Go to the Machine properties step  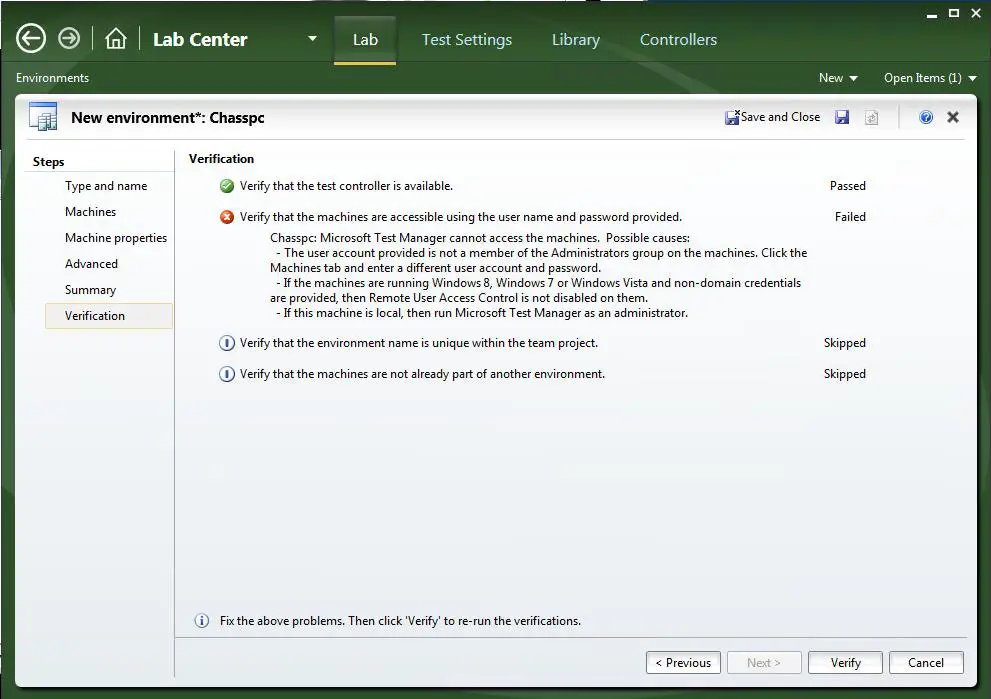coord(116,238)
